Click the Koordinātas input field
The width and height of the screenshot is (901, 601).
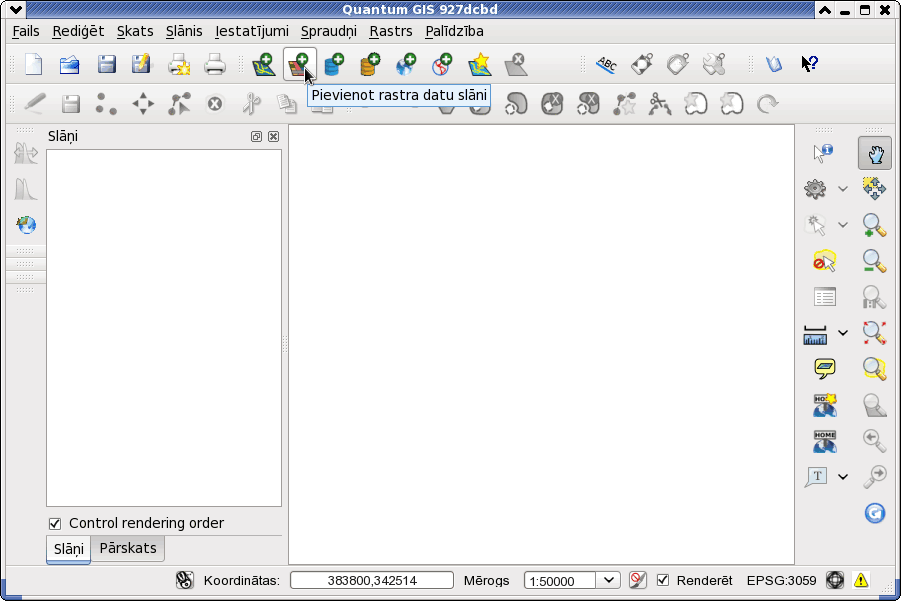click(372, 580)
